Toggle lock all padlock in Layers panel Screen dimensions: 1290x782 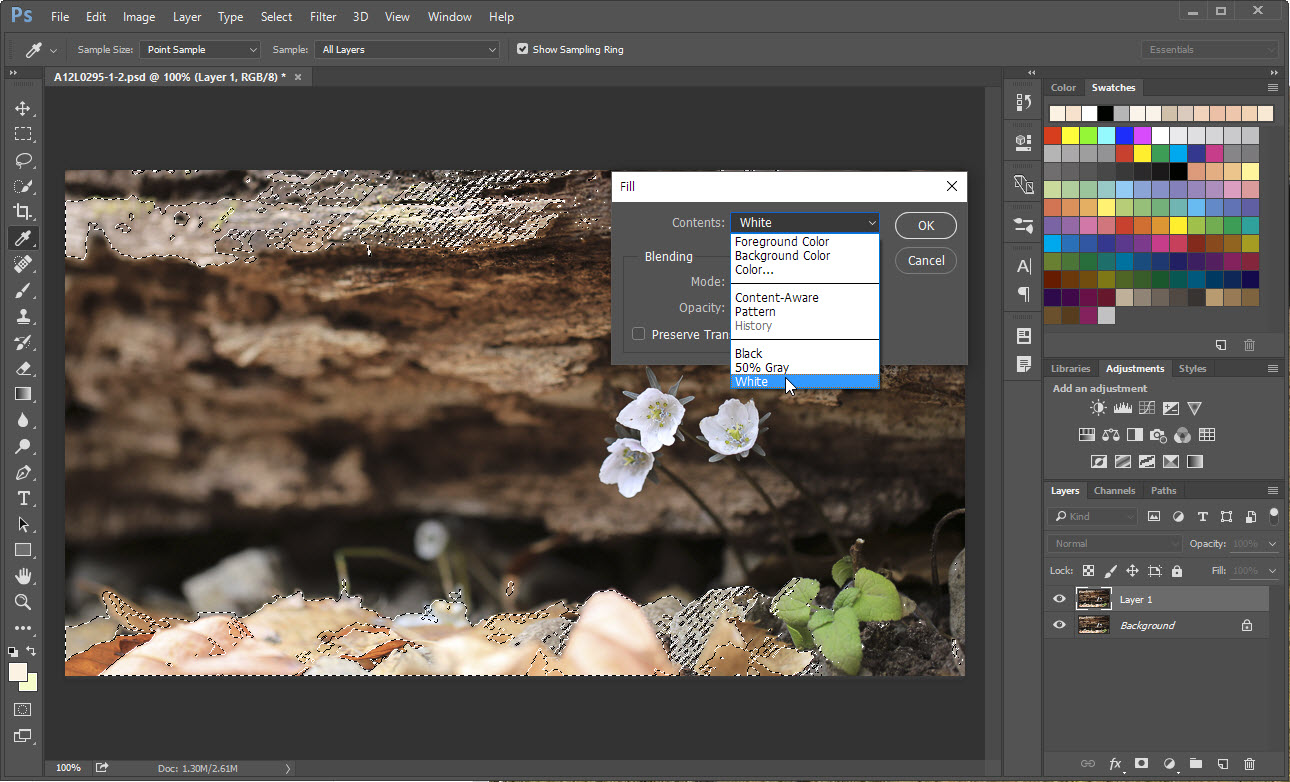[x=1176, y=571]
